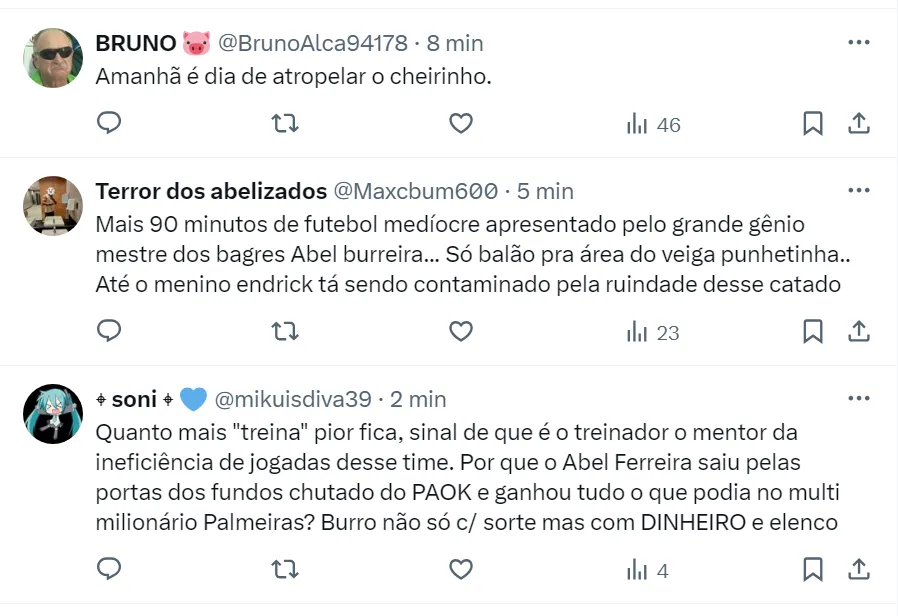Screen dimensions: 898x616
Task: Share BRUNO's tweet
Action: [x=858, y=123]
